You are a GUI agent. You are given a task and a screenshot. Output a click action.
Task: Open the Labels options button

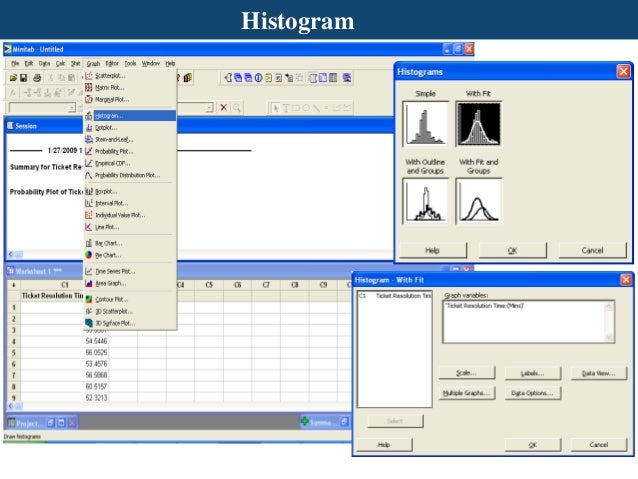(x=530, y=373)
